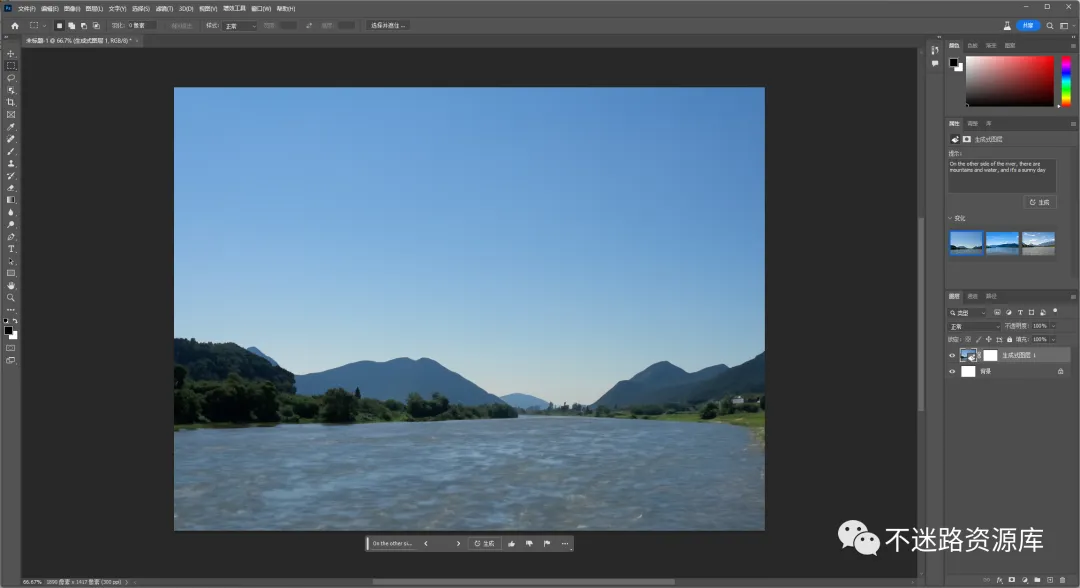The image size is (1080, 588).
Task: Open the Color panel flyout menu
Action: coord(1073,45)
